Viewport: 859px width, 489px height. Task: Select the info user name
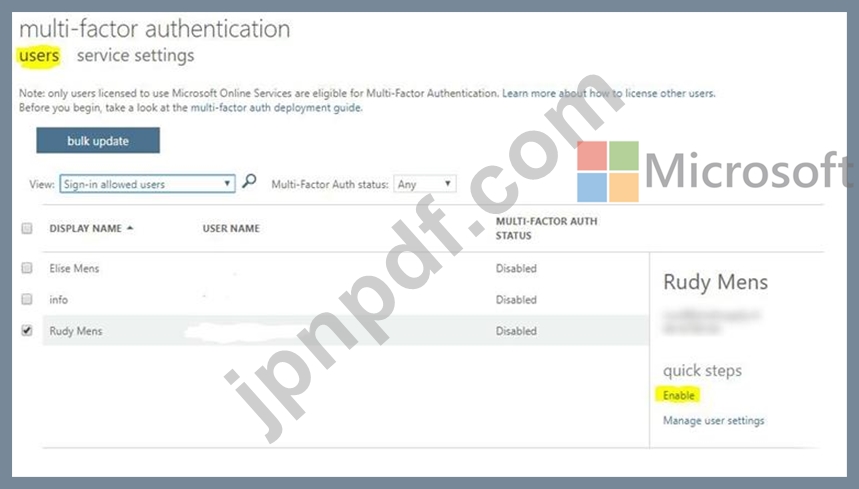tap(59, 300)
